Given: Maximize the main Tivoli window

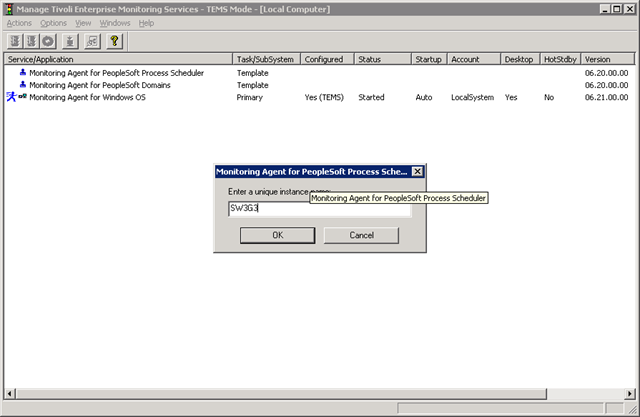Looking at the screenshot, I should click(x=617, y=9).
